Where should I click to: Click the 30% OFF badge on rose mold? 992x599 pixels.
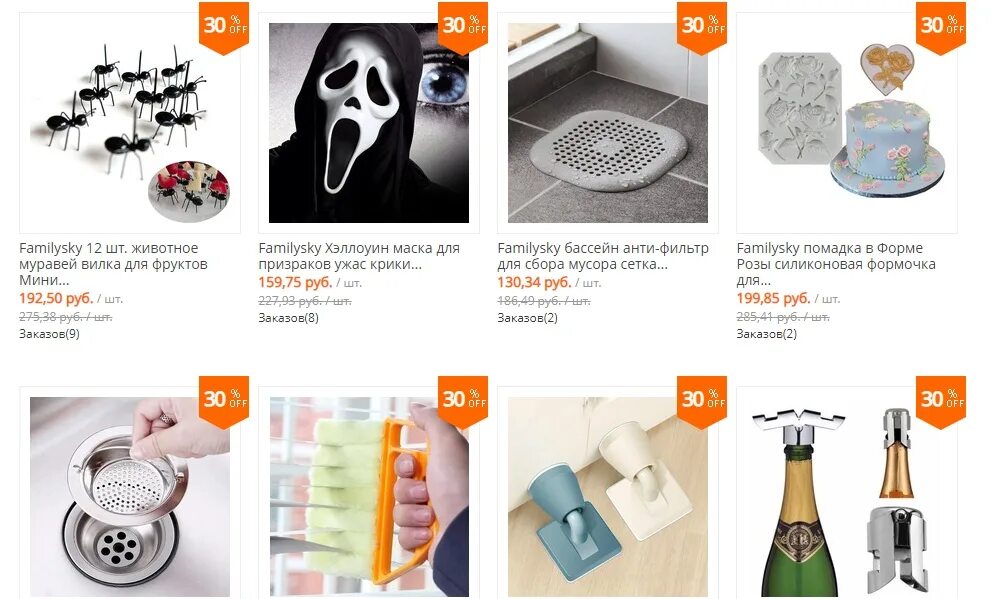click(x=941, y=27)
